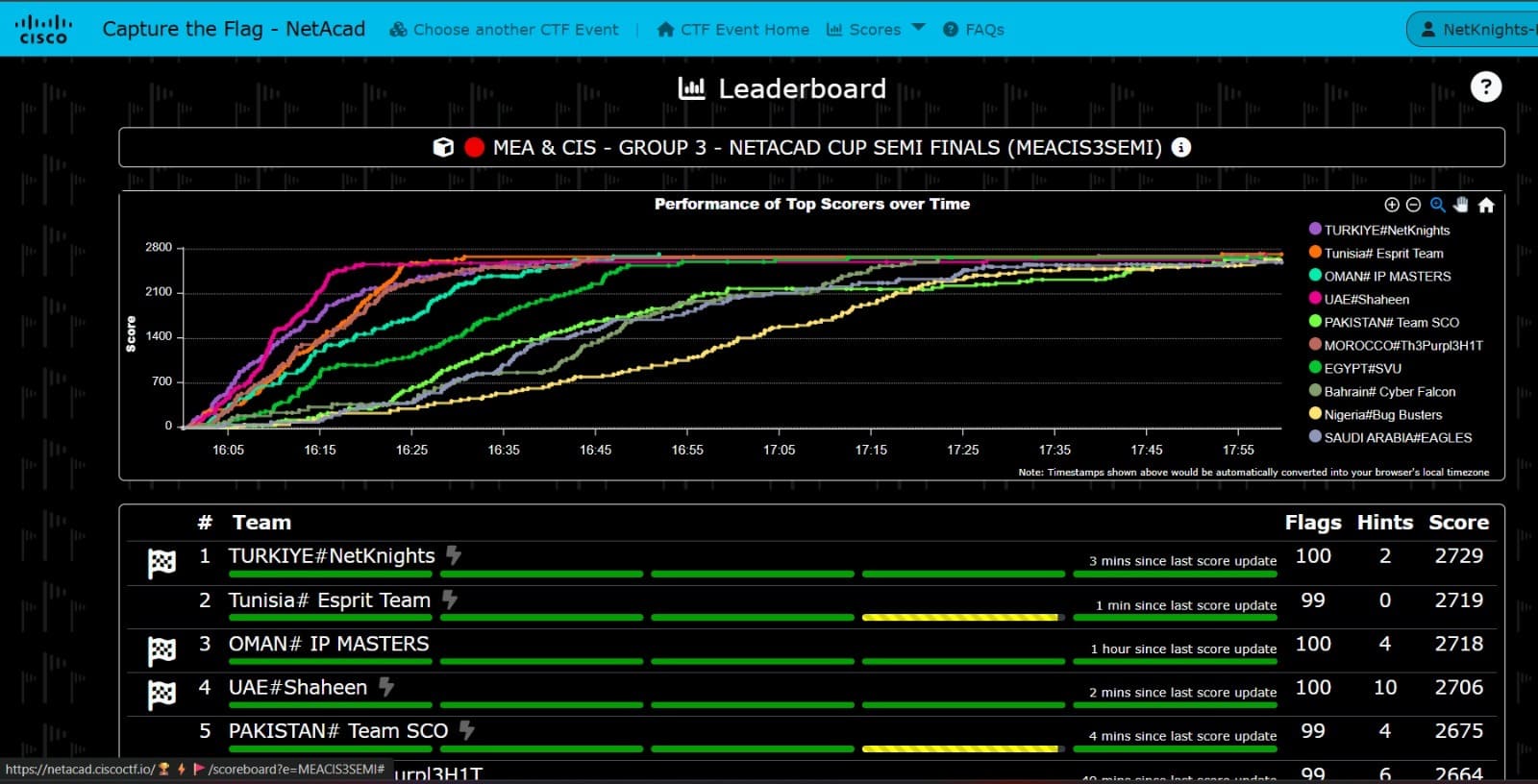1538x784 pixels.
Task: Click the chart zoom-in plus icon
Action: tap(1391, 205)
